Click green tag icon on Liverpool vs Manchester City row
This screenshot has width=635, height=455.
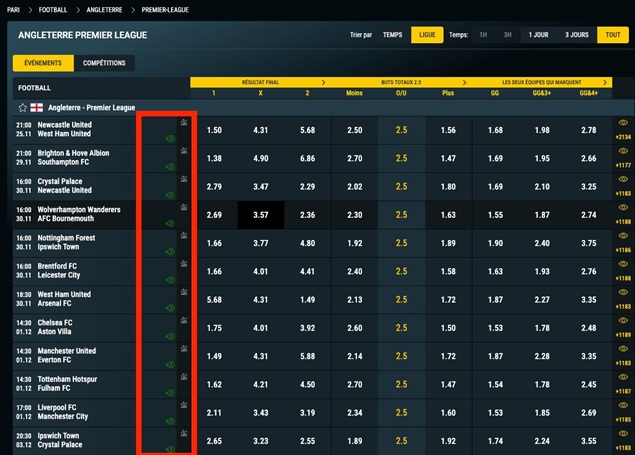(x=170, y=421)
